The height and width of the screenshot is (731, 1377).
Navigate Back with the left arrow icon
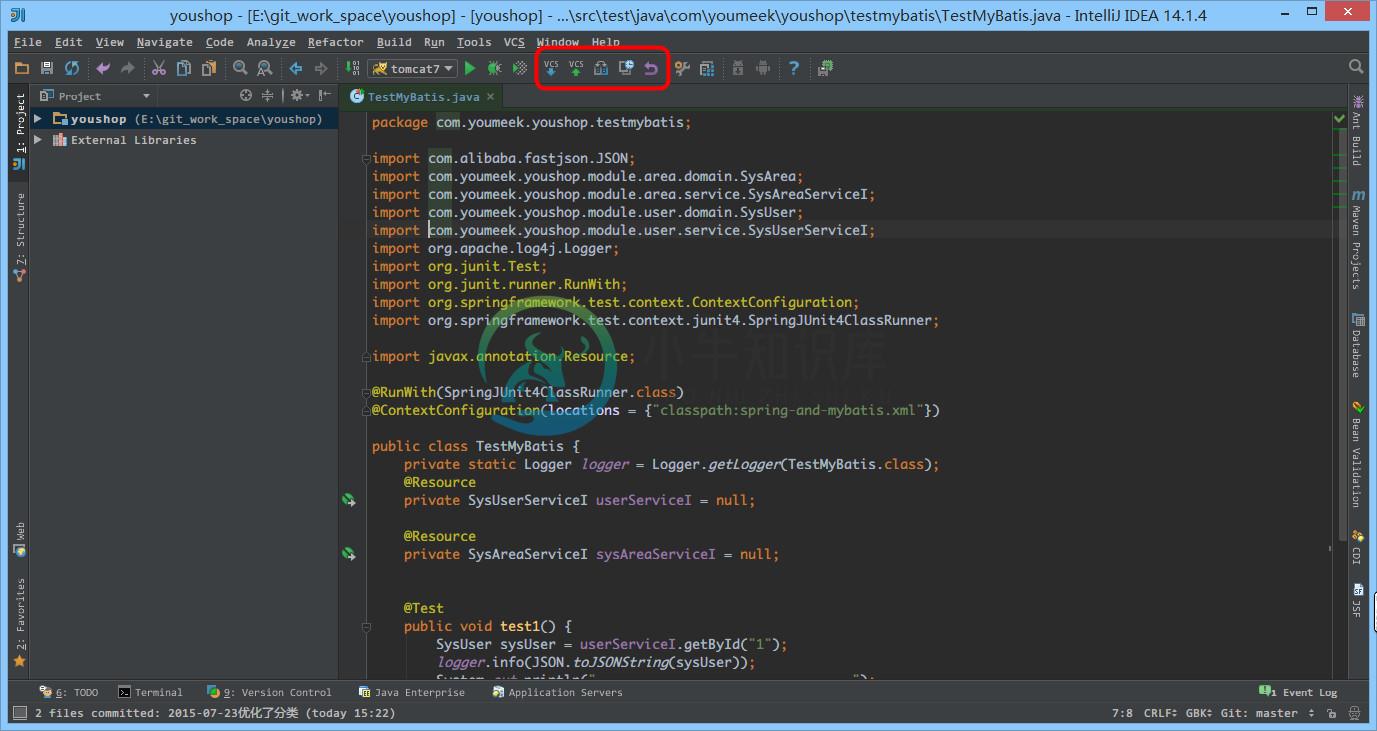(x=296, y=68)
